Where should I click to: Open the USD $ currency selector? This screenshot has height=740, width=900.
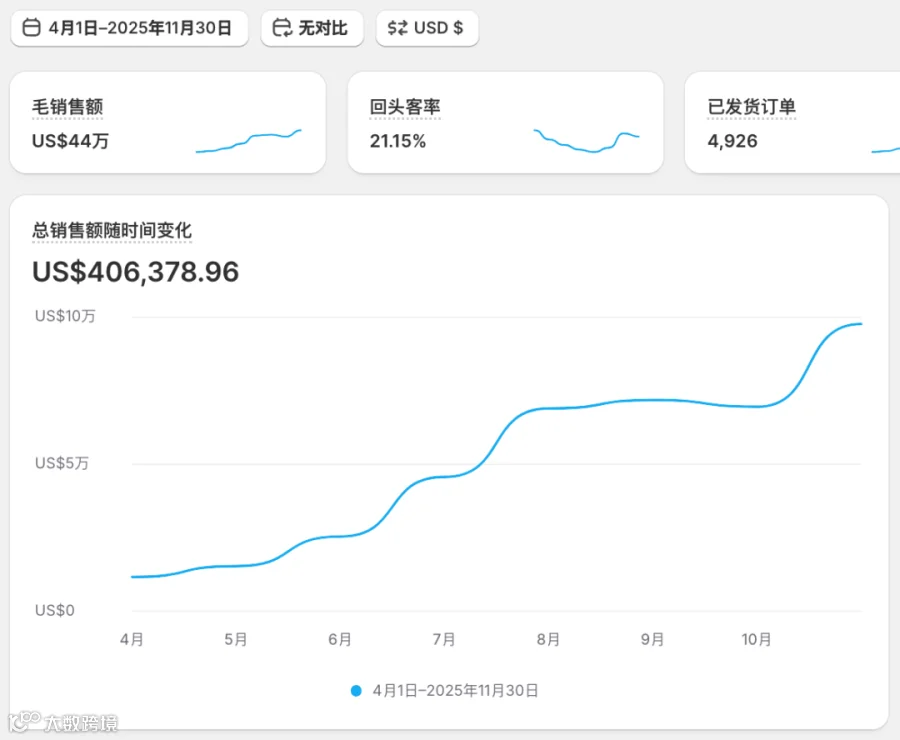[x=427, y=28]
